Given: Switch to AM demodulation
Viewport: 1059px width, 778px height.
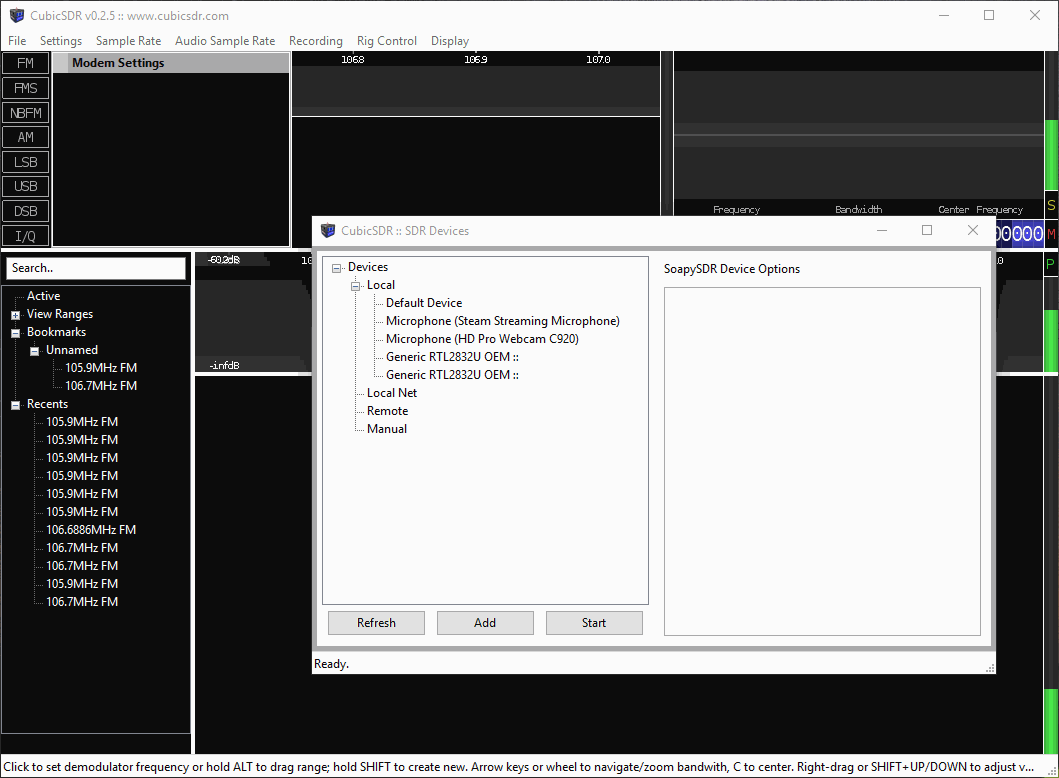Looking at the screenshot, I should point(25,137).
